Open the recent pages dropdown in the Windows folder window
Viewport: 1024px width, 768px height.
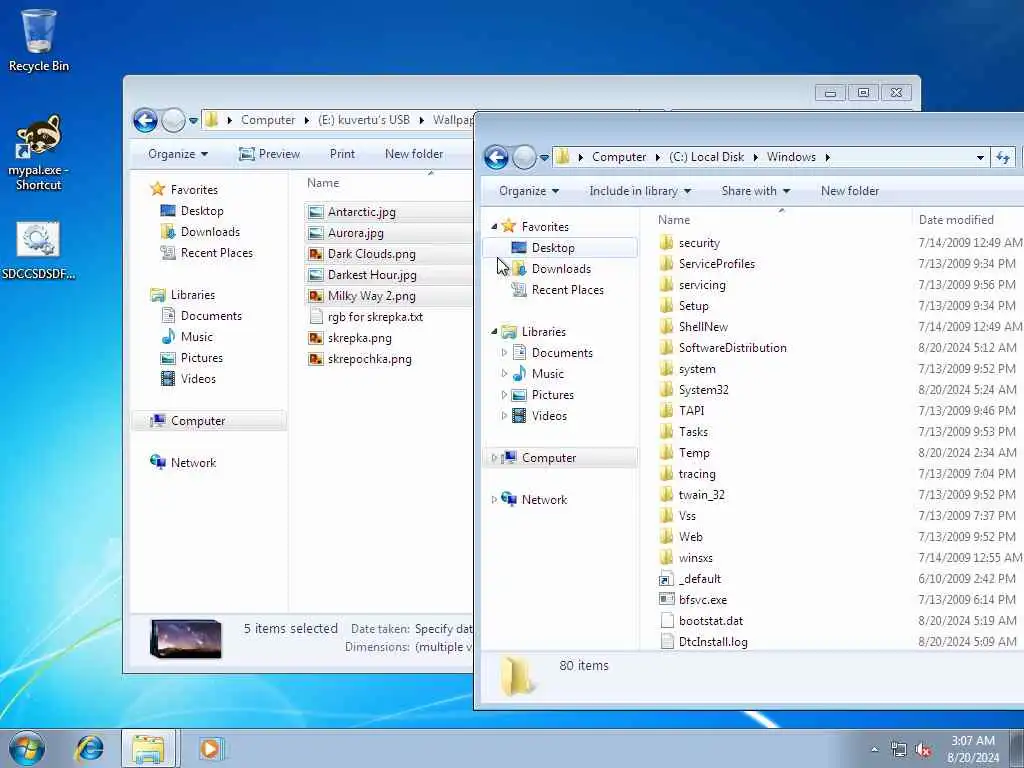coord(543,157)
